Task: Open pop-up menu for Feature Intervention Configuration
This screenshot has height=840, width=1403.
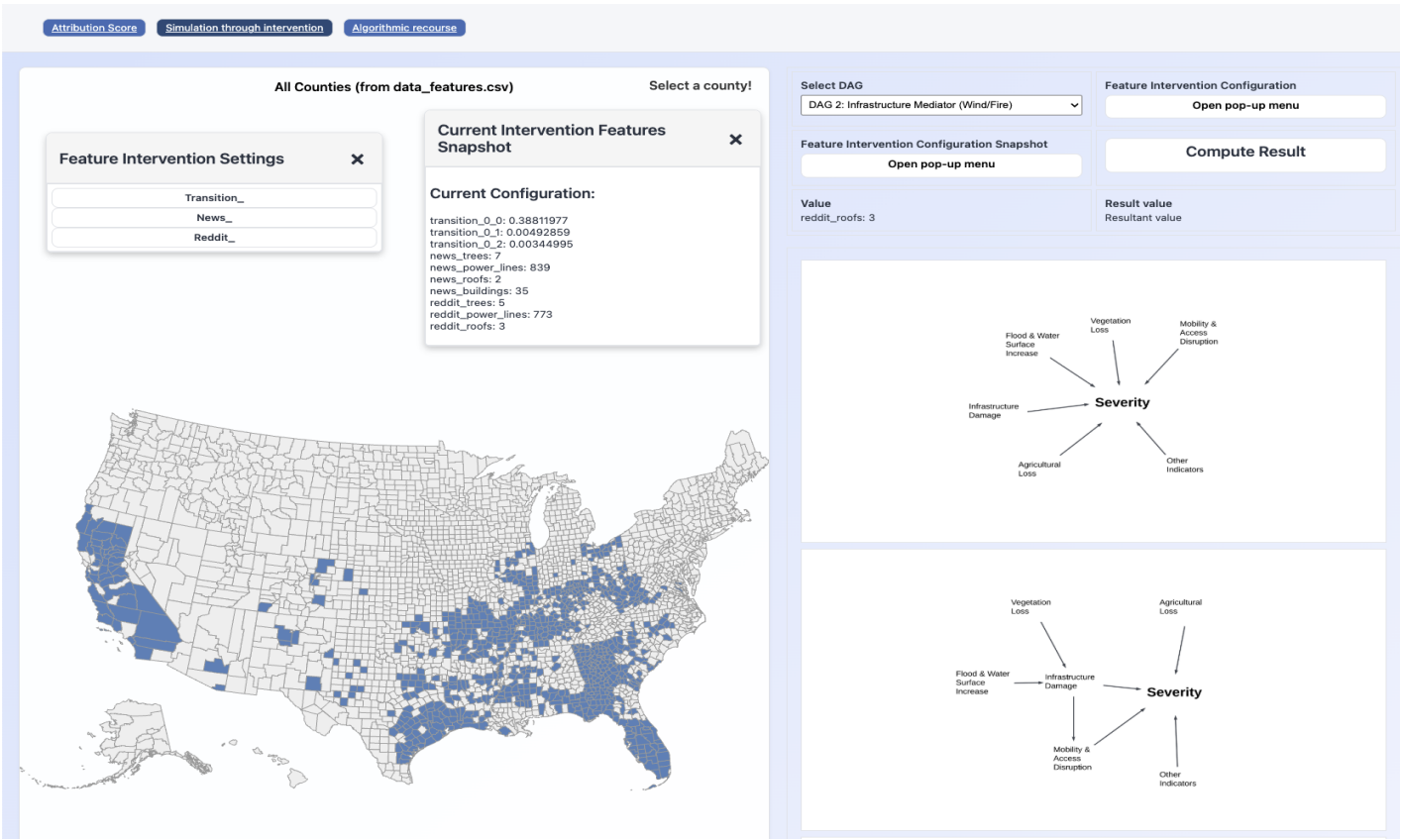Action: (x=1244, y=106)
